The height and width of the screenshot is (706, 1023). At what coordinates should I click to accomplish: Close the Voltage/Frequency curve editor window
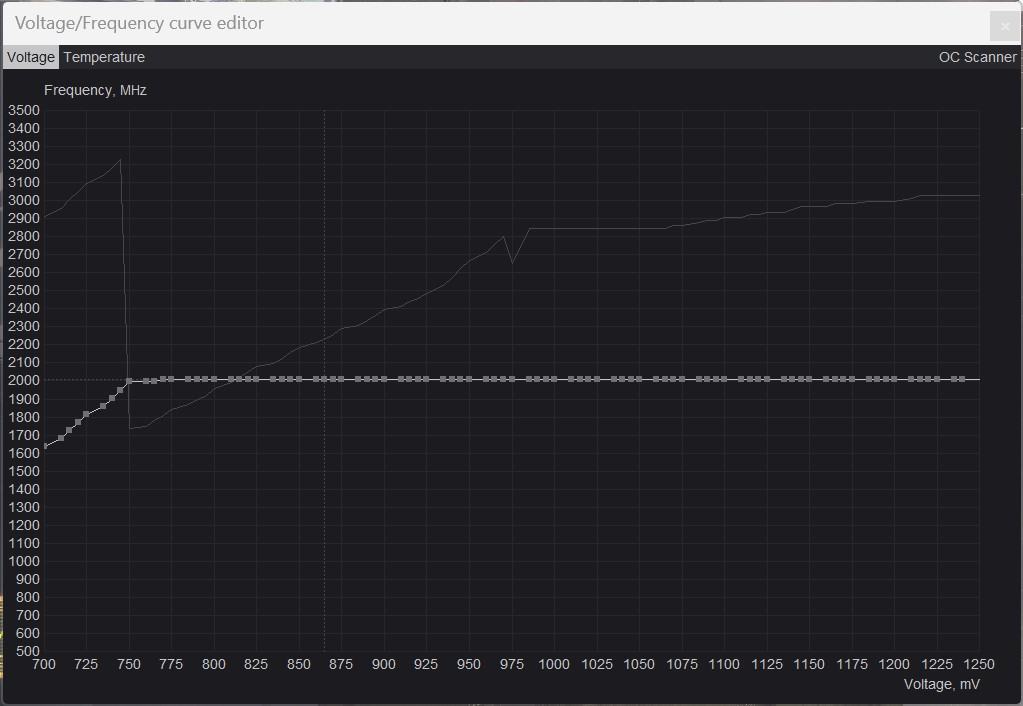pos(1005,26)
